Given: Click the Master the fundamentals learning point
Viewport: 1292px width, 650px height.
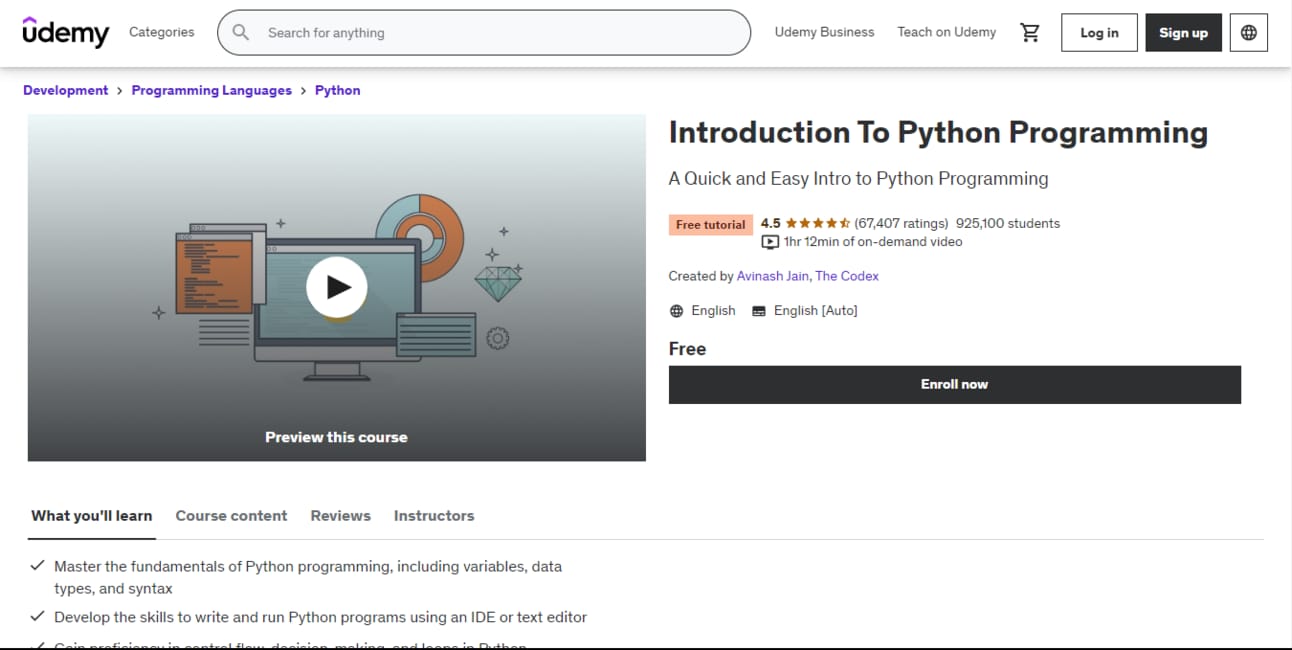Looking at the screenshot, I should [x=308, y=577].
